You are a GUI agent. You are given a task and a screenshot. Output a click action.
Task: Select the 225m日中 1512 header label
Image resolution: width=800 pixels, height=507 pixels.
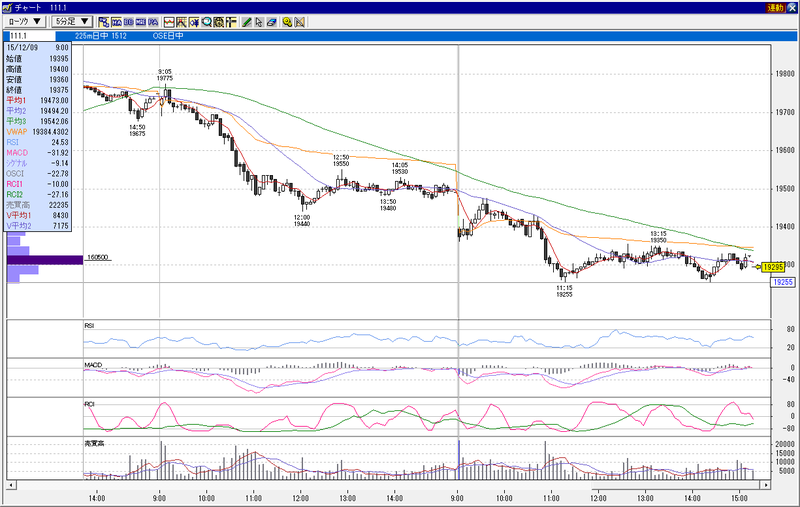[101, 36]
